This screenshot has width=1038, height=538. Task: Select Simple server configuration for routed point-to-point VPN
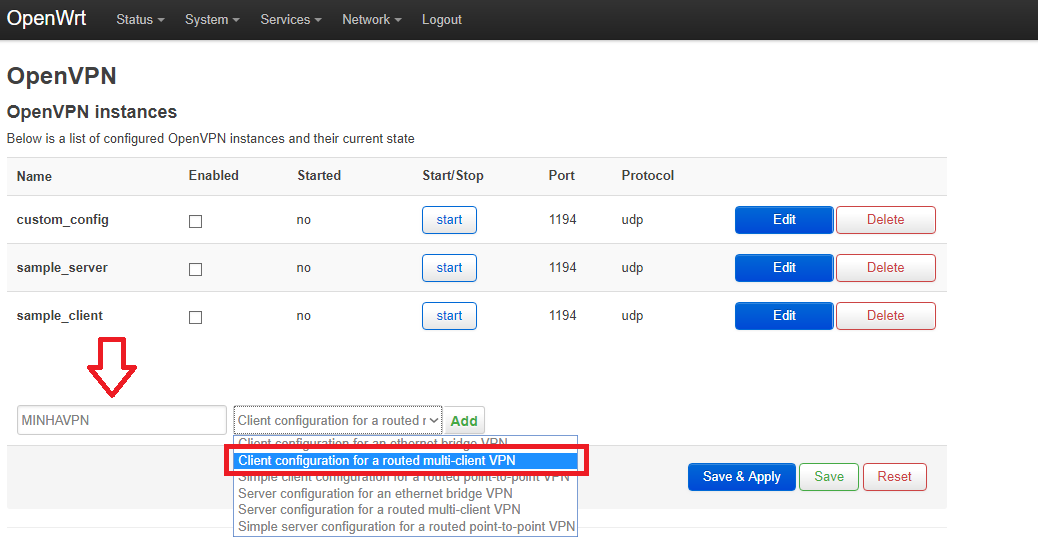pyautogui.click(x=406, y=527)
